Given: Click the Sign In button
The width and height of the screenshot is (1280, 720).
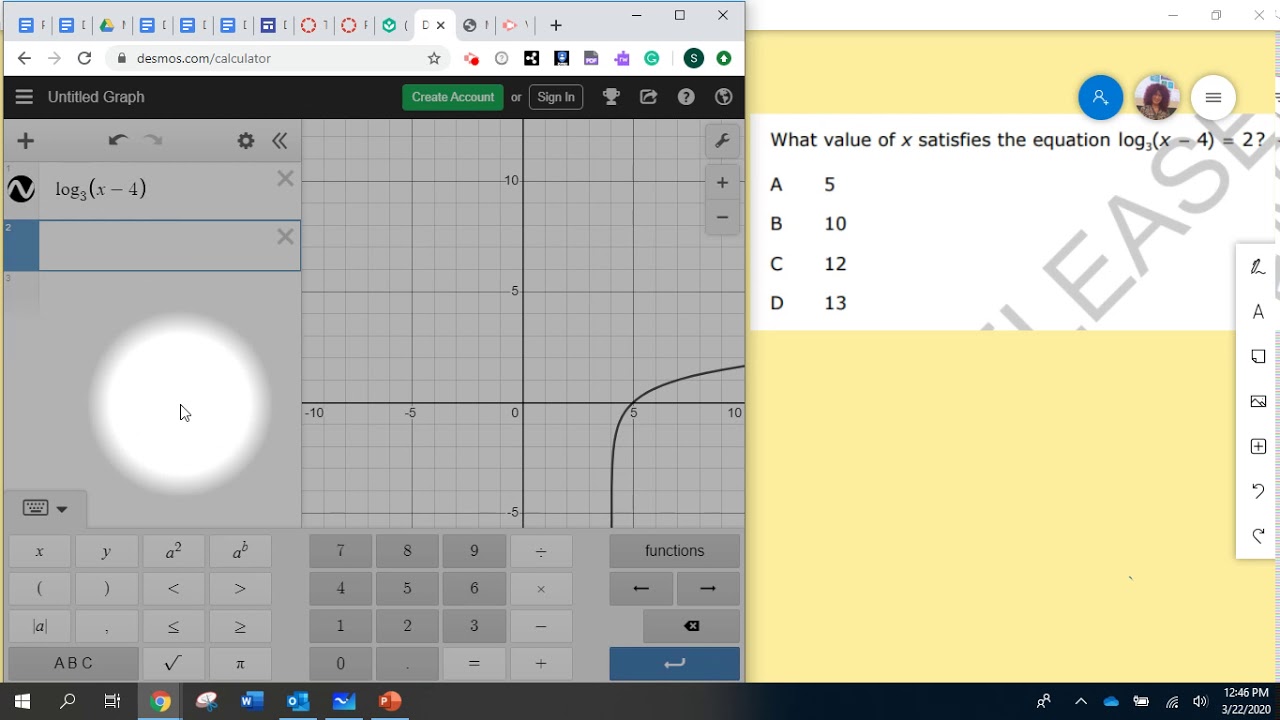Looking at the screenshot, I should (556, 97).
